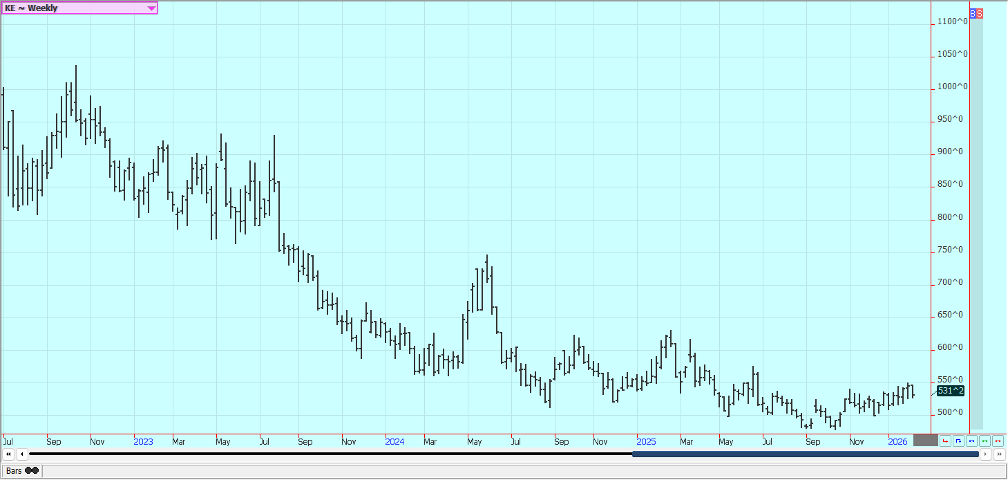Click the 1000^0 price axis label
Viewport: 1008px width, 480px height.
tap(951, 87)
